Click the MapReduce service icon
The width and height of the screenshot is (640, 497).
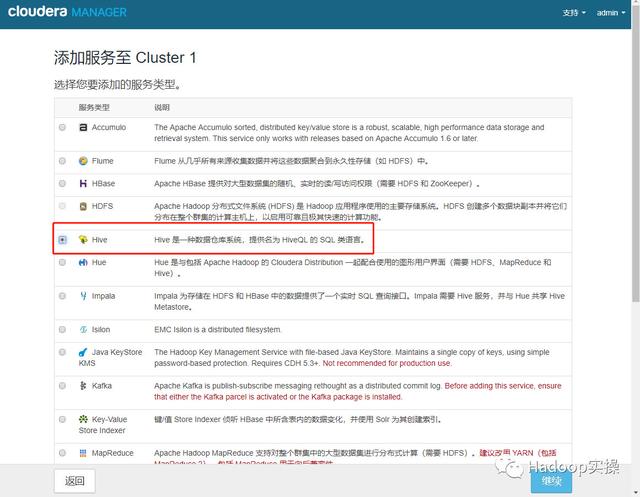click(x=83, y=453)
